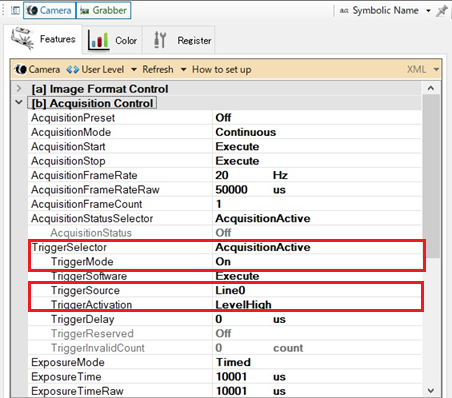452x398 pixels.
Task: Click the XML button
Action: (x=416, y=70)
